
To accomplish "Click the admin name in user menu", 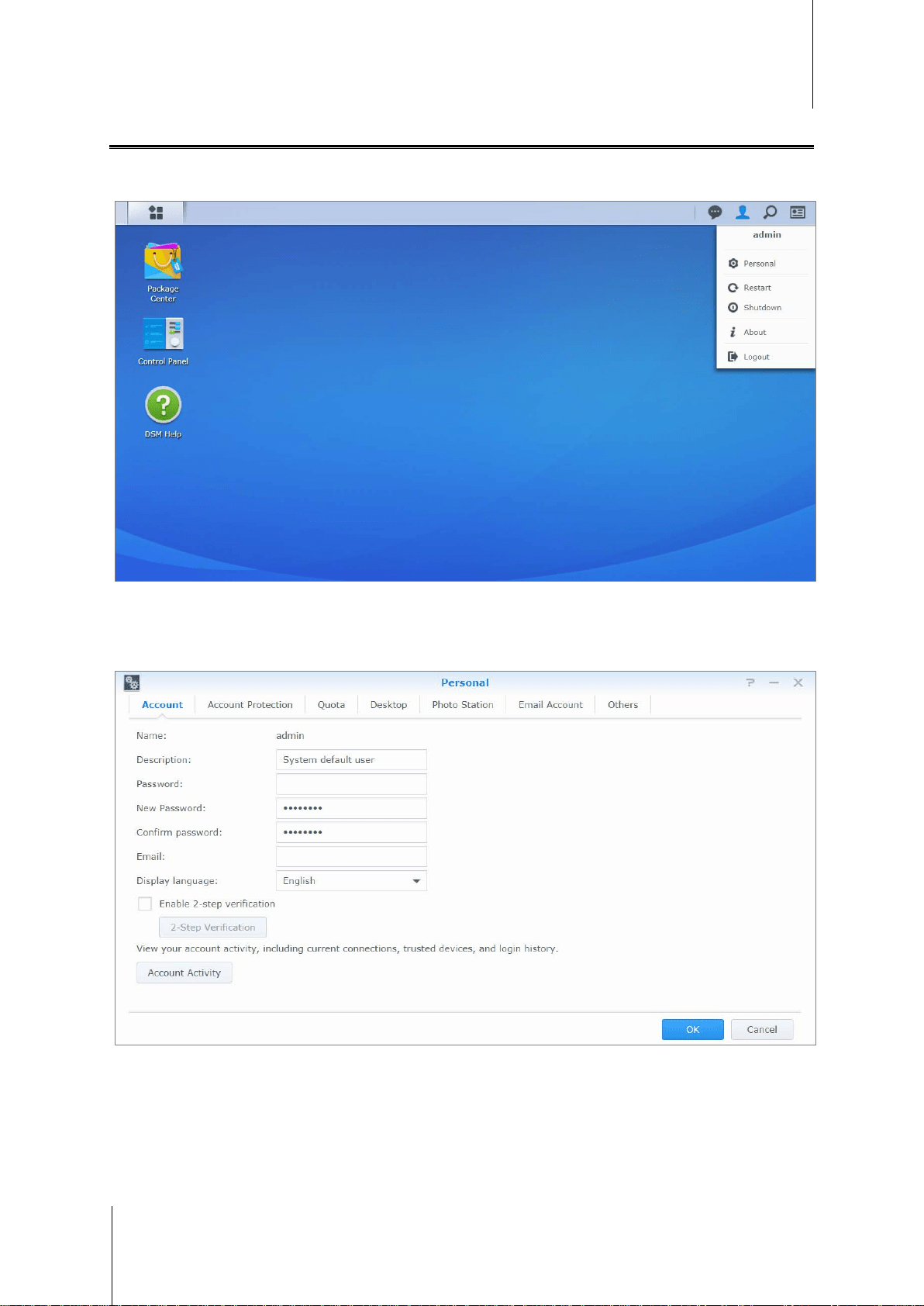I will click(767, 235).
